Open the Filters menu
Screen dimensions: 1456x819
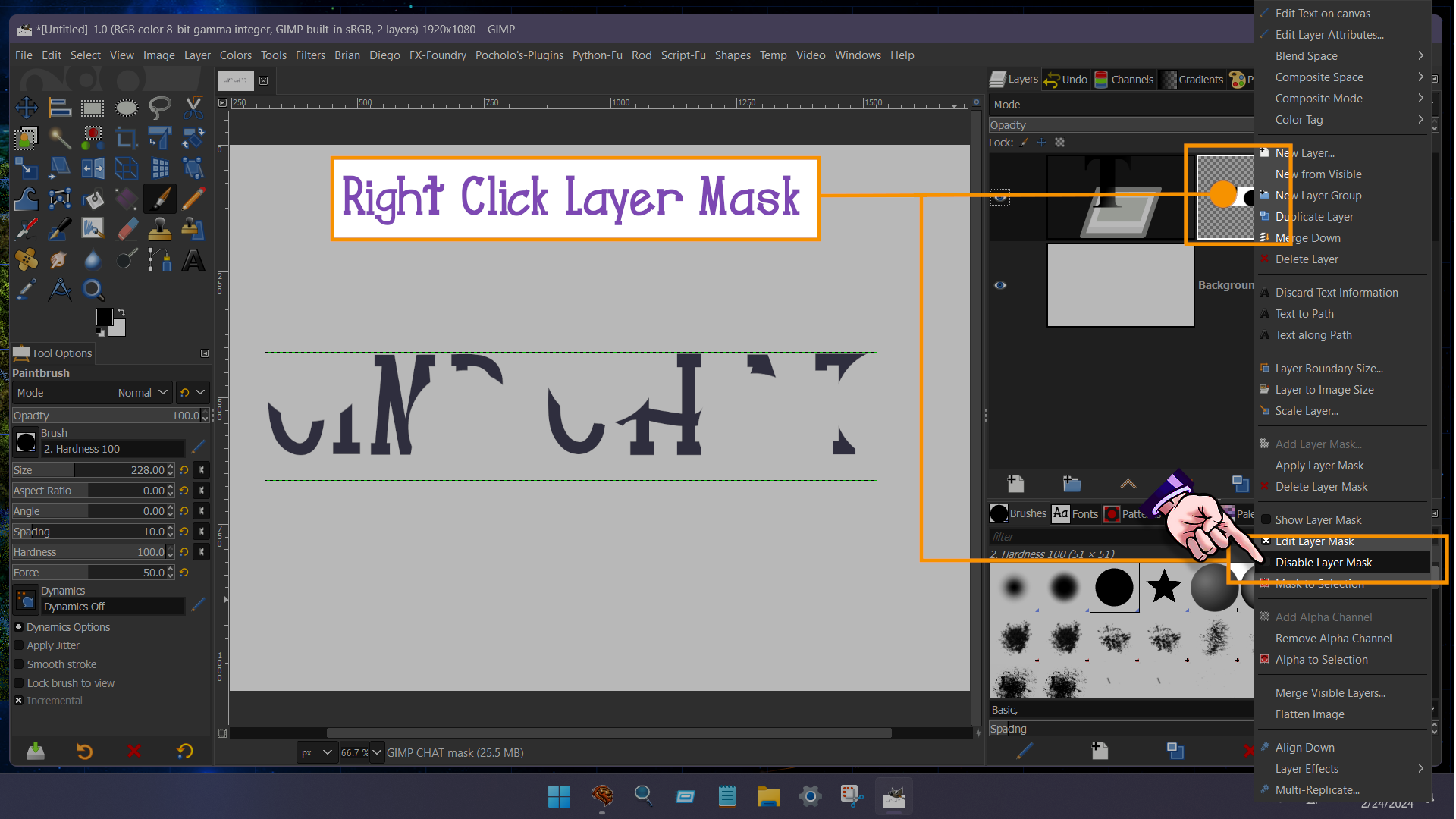pos(310,55)
